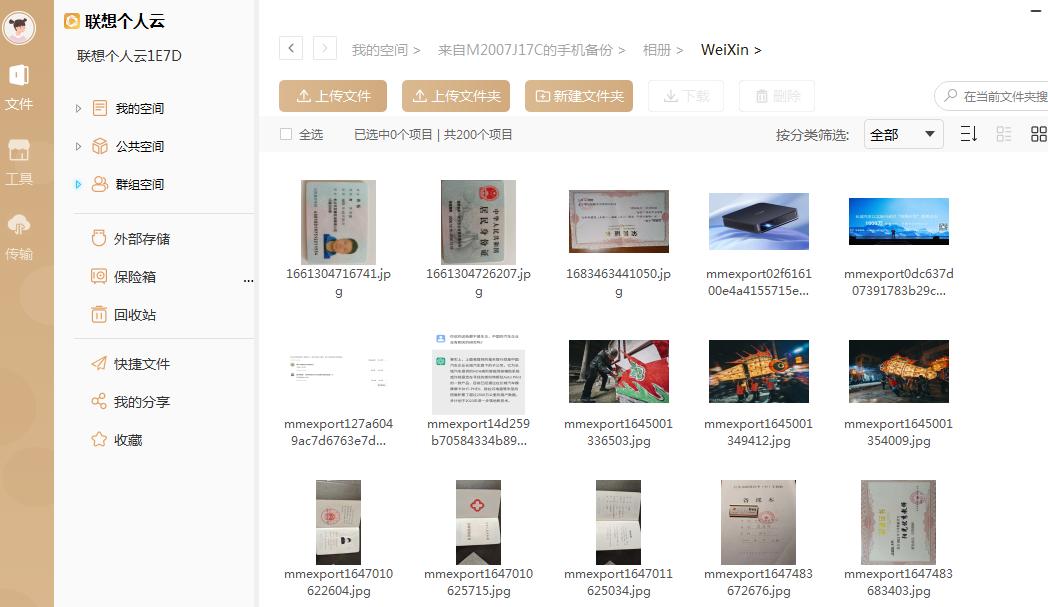Click the sort order icon
The width and height of the screenshot is (1048, 607).
[967, 133]
